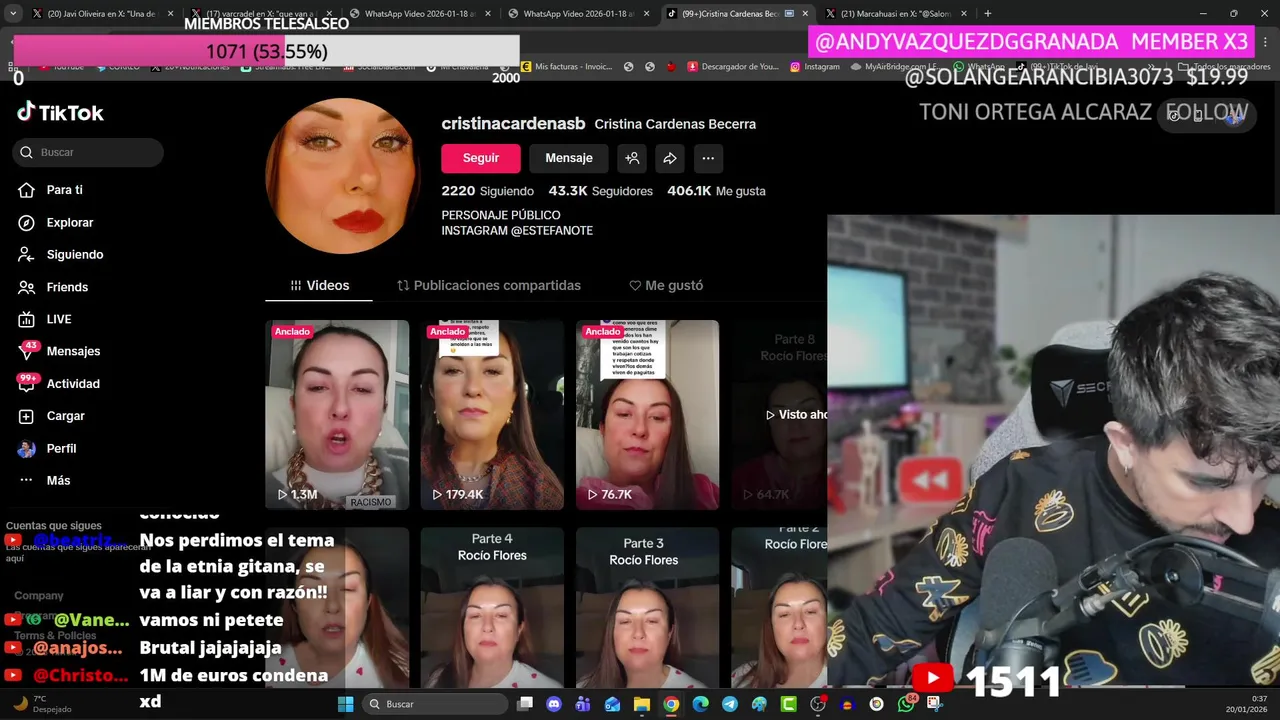This screenshot has width=1280, height=720.
Task: Enlarge the cristinacardenasb profile picture
Action: (x=343, y=176)
